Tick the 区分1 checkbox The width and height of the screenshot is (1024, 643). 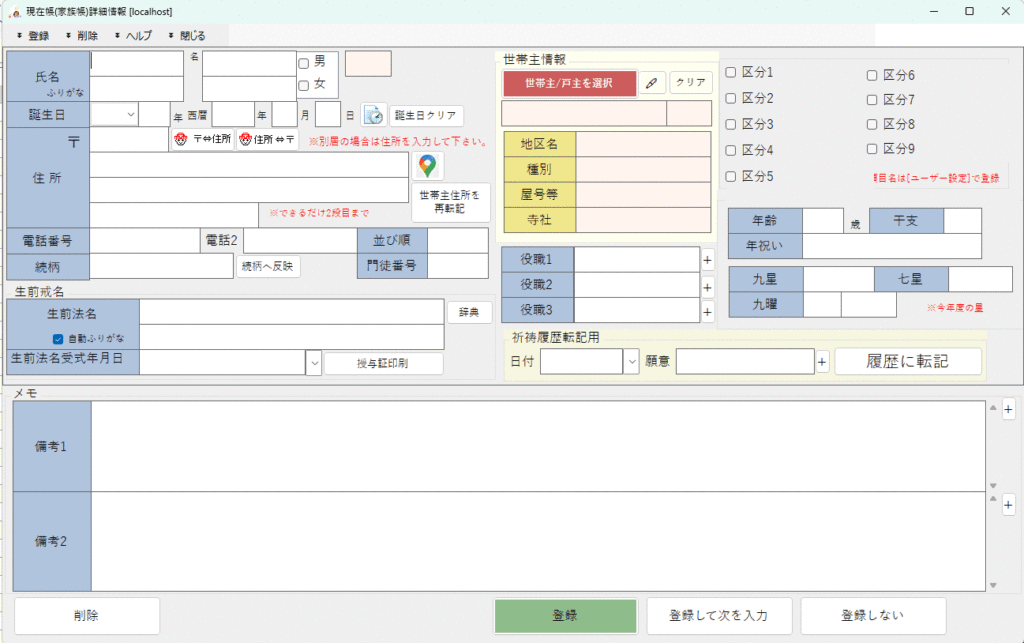tap(731, 72)
